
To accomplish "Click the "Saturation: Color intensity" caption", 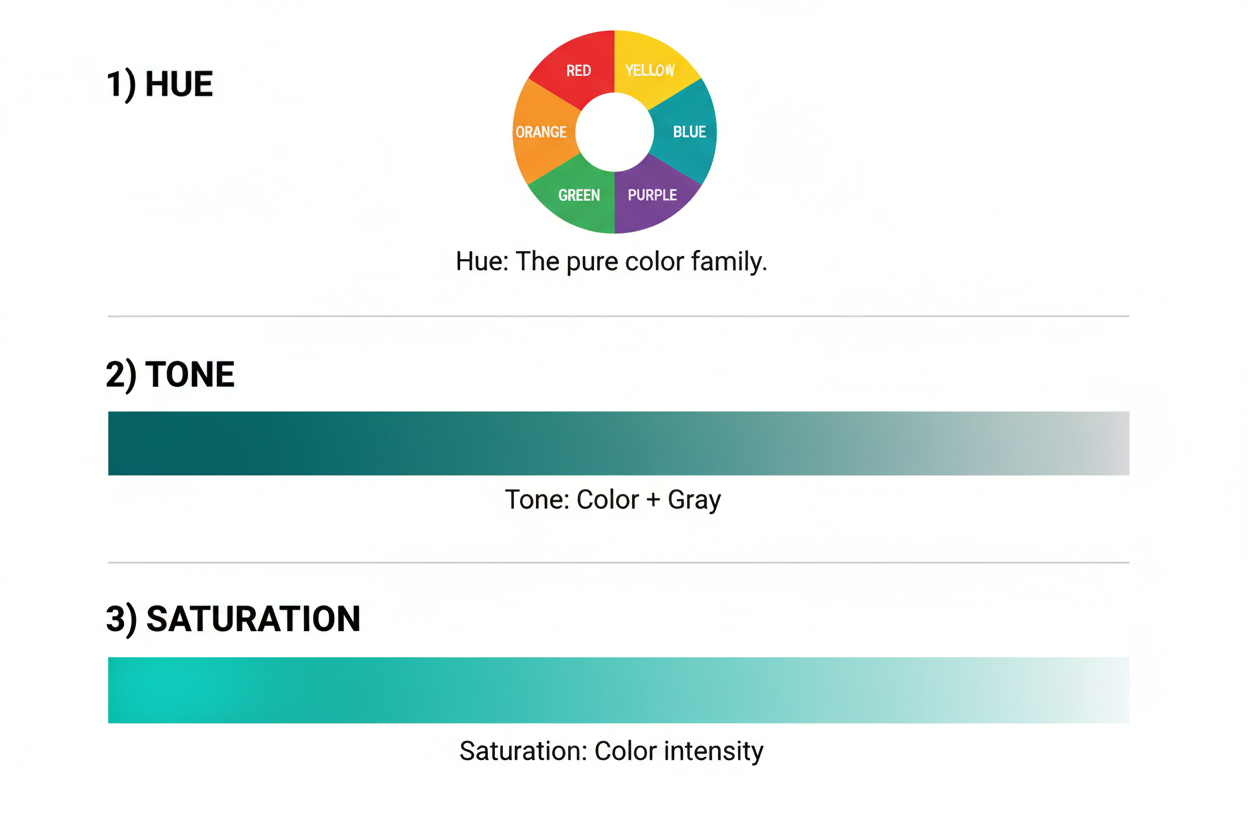I will (611, 750).
